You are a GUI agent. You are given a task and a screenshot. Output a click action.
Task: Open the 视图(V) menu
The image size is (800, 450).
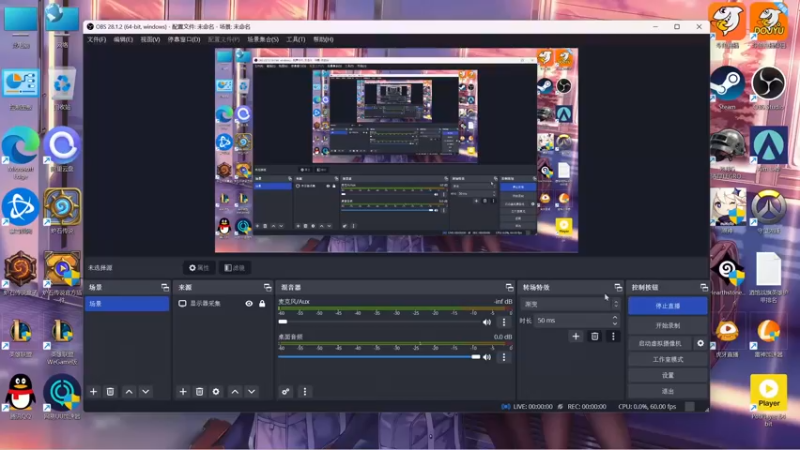point(150,39)
